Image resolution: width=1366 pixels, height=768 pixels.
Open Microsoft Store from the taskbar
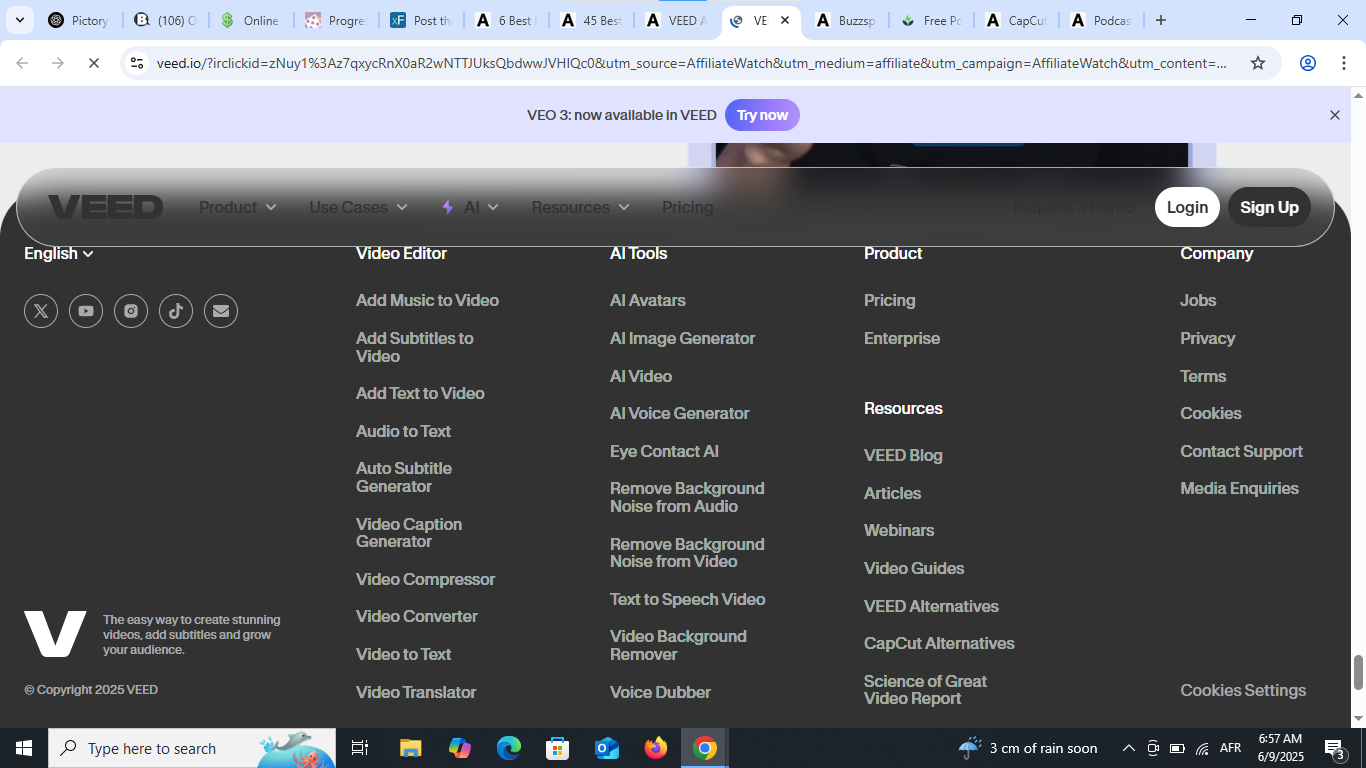pos(558,748)
